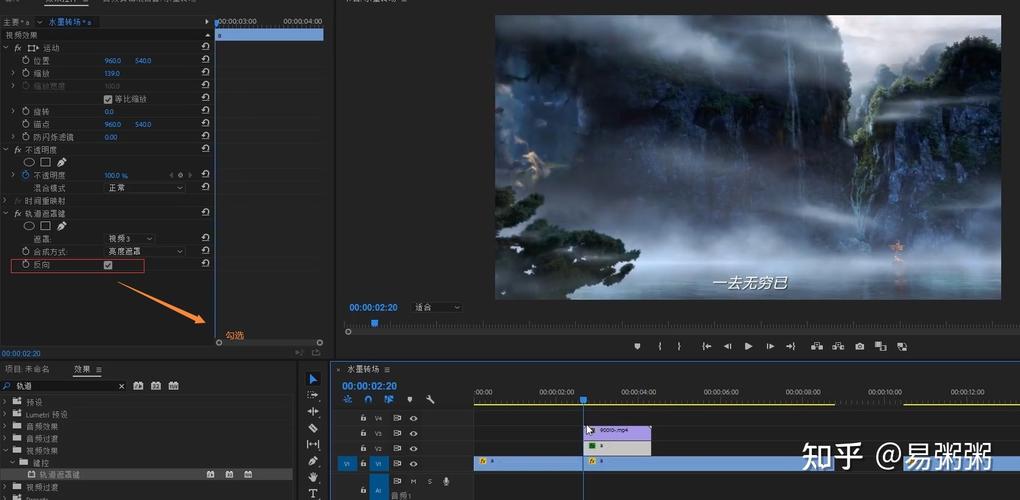Select the Razor tool
This screenshot has width=1020, height=500.
pyautogui.click(x=313, y=428)
